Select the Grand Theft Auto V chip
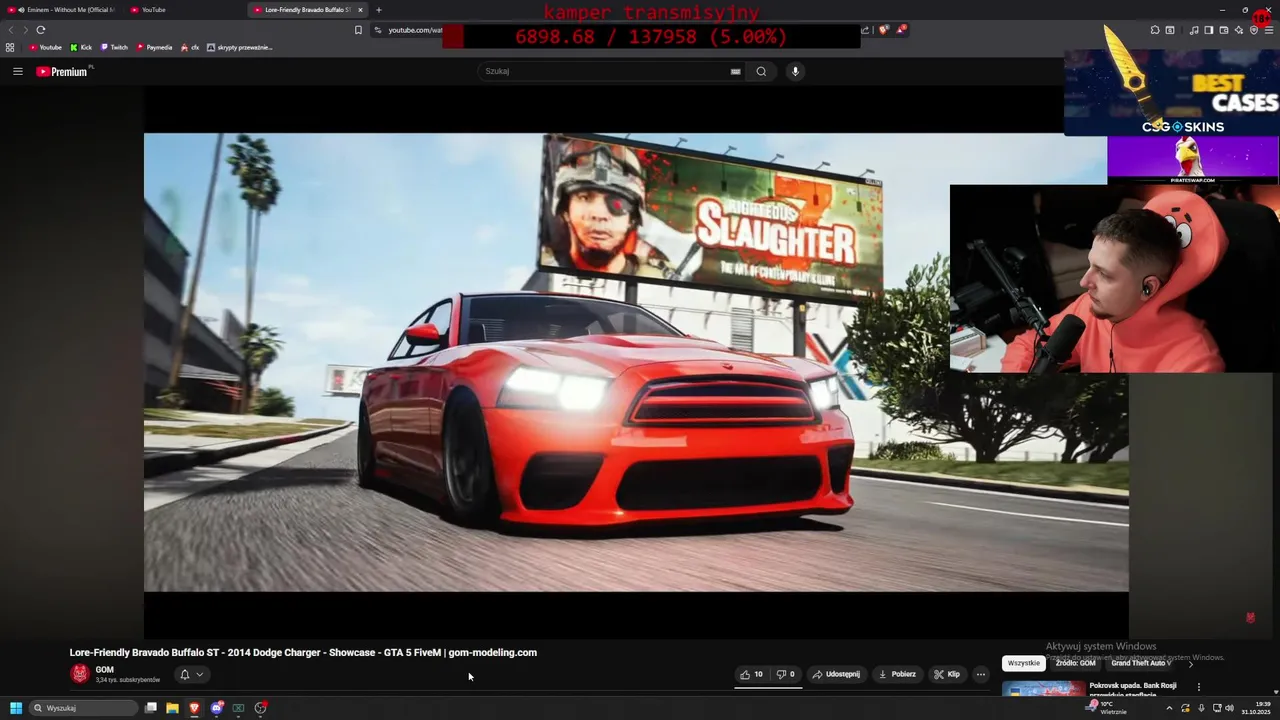 coord(1141,663)
